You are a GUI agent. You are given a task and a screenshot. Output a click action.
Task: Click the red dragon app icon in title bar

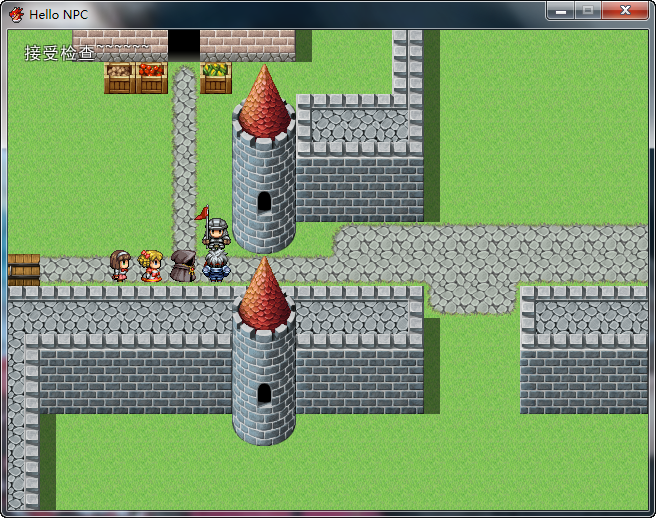point(17,15)
